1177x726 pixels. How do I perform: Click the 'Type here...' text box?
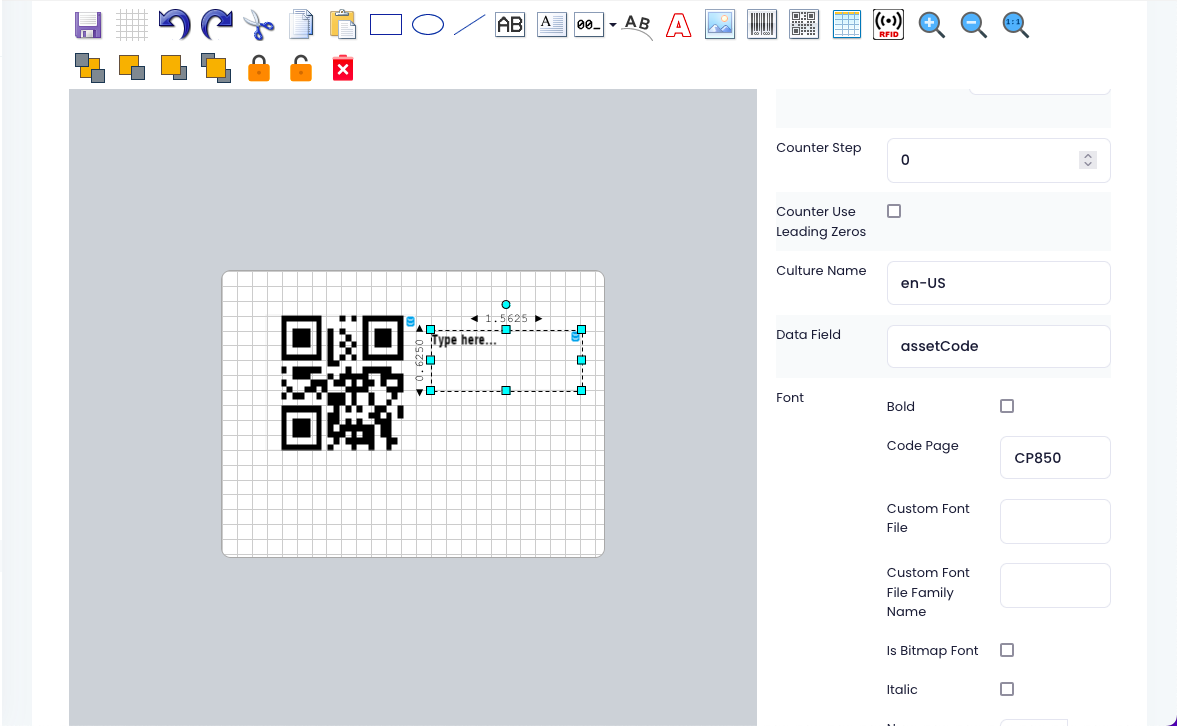pos(506,360)
